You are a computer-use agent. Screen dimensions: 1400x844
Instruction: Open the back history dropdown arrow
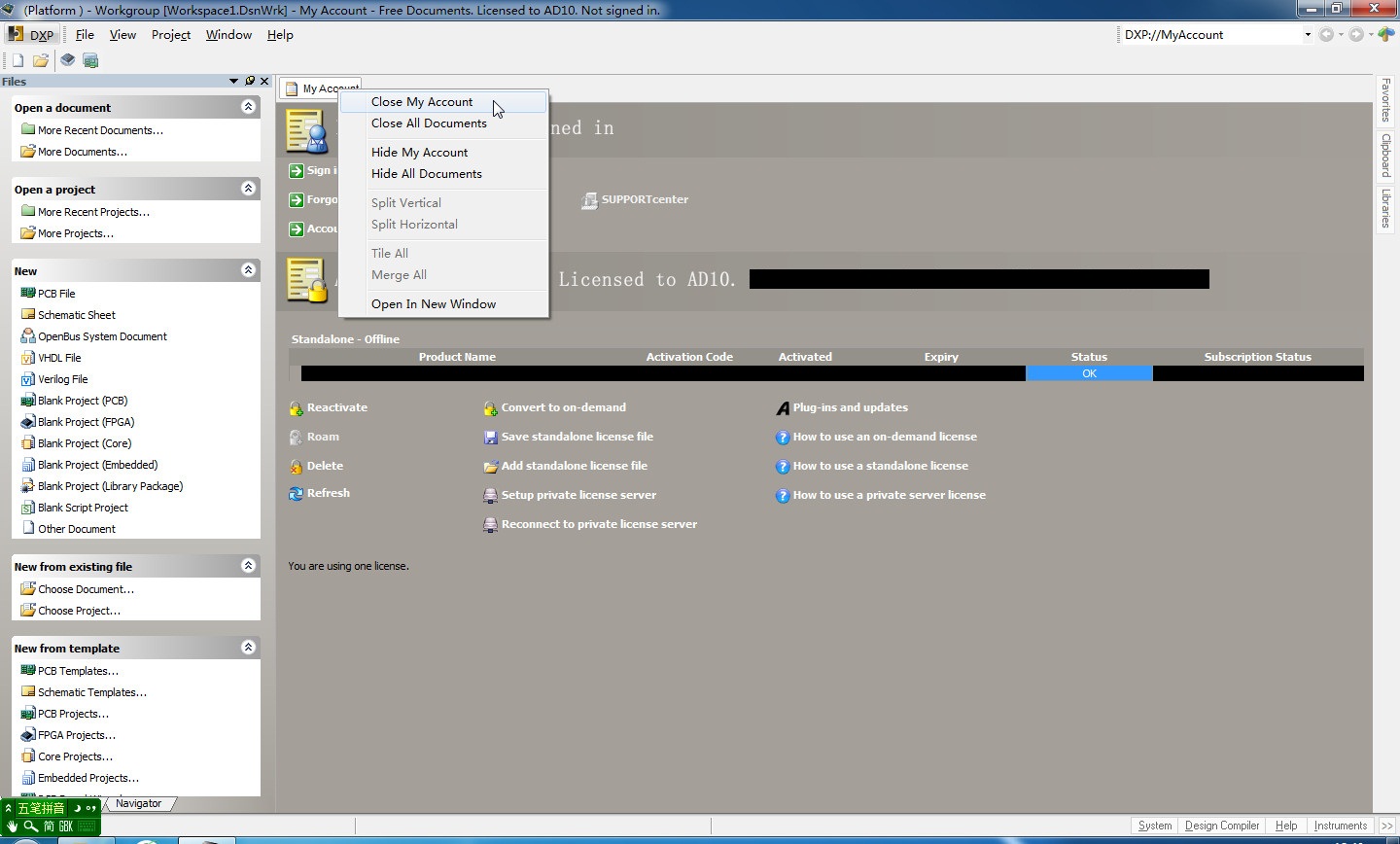pos(1341,34)
